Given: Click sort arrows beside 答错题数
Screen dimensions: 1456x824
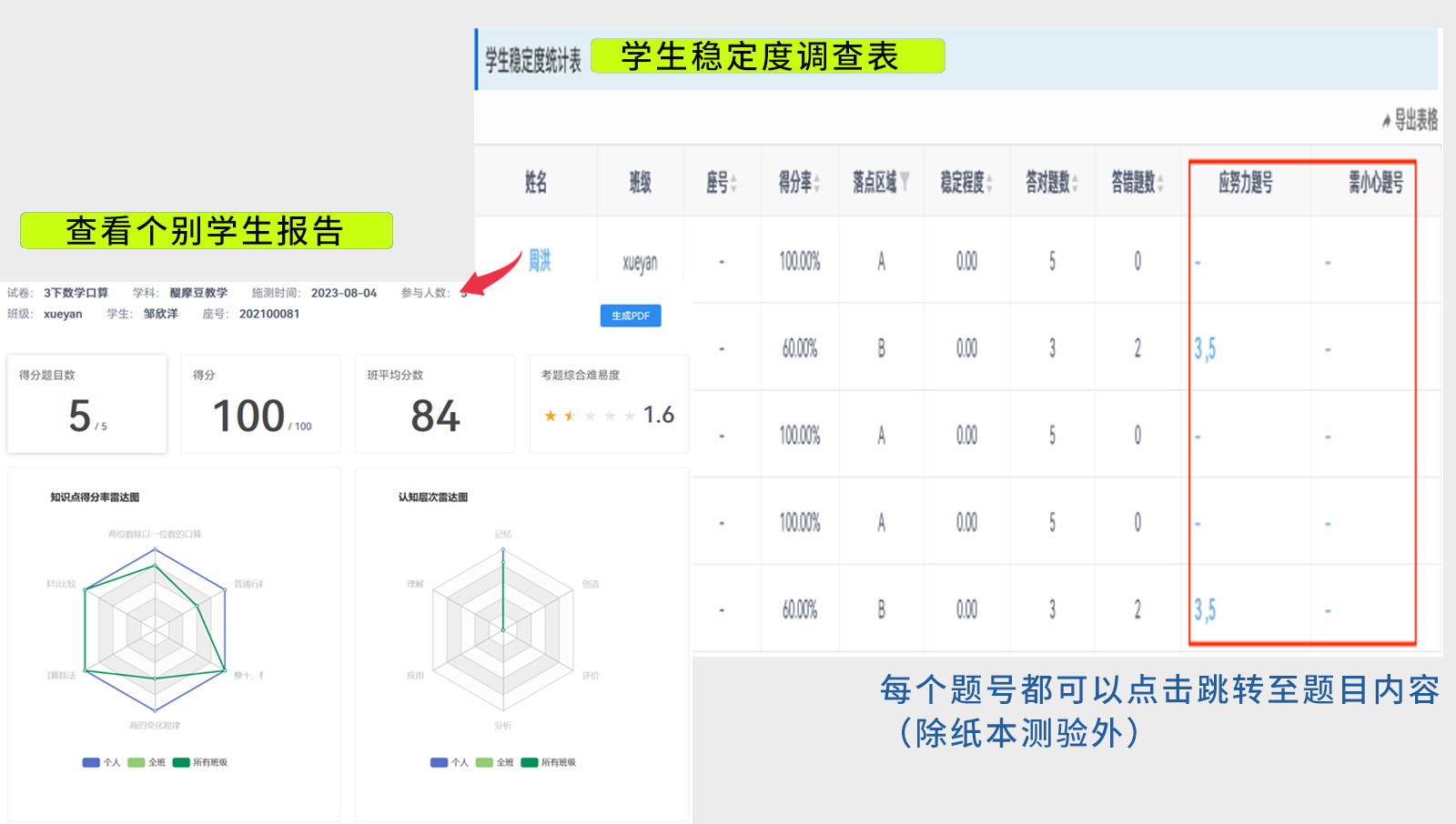Looking at the screenshot, I should (1160, 184).
